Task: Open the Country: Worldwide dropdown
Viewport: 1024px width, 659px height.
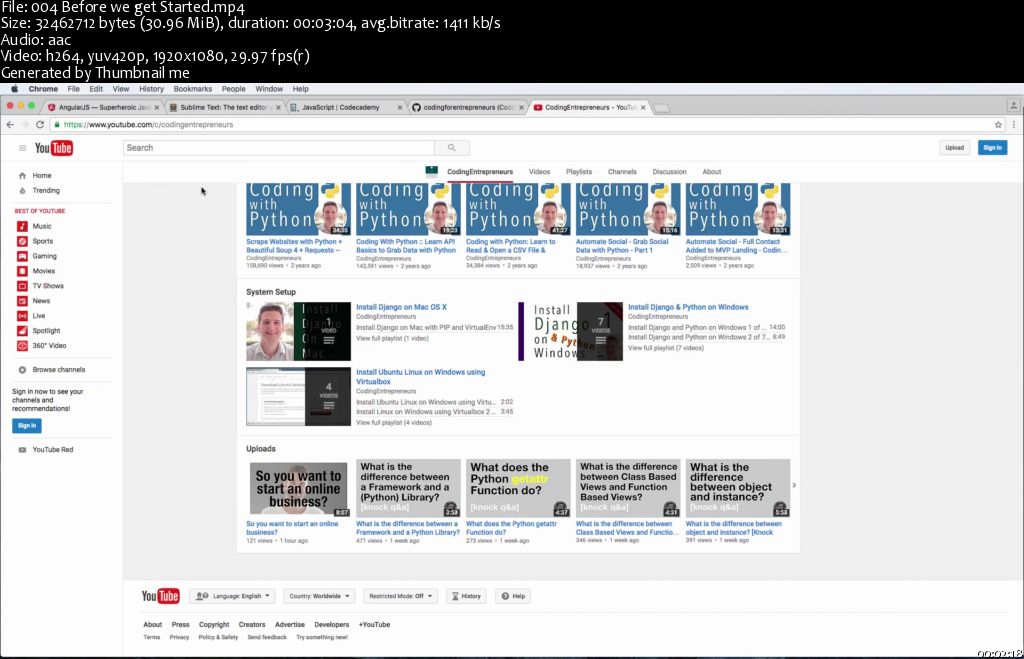Action: point(319,596)
